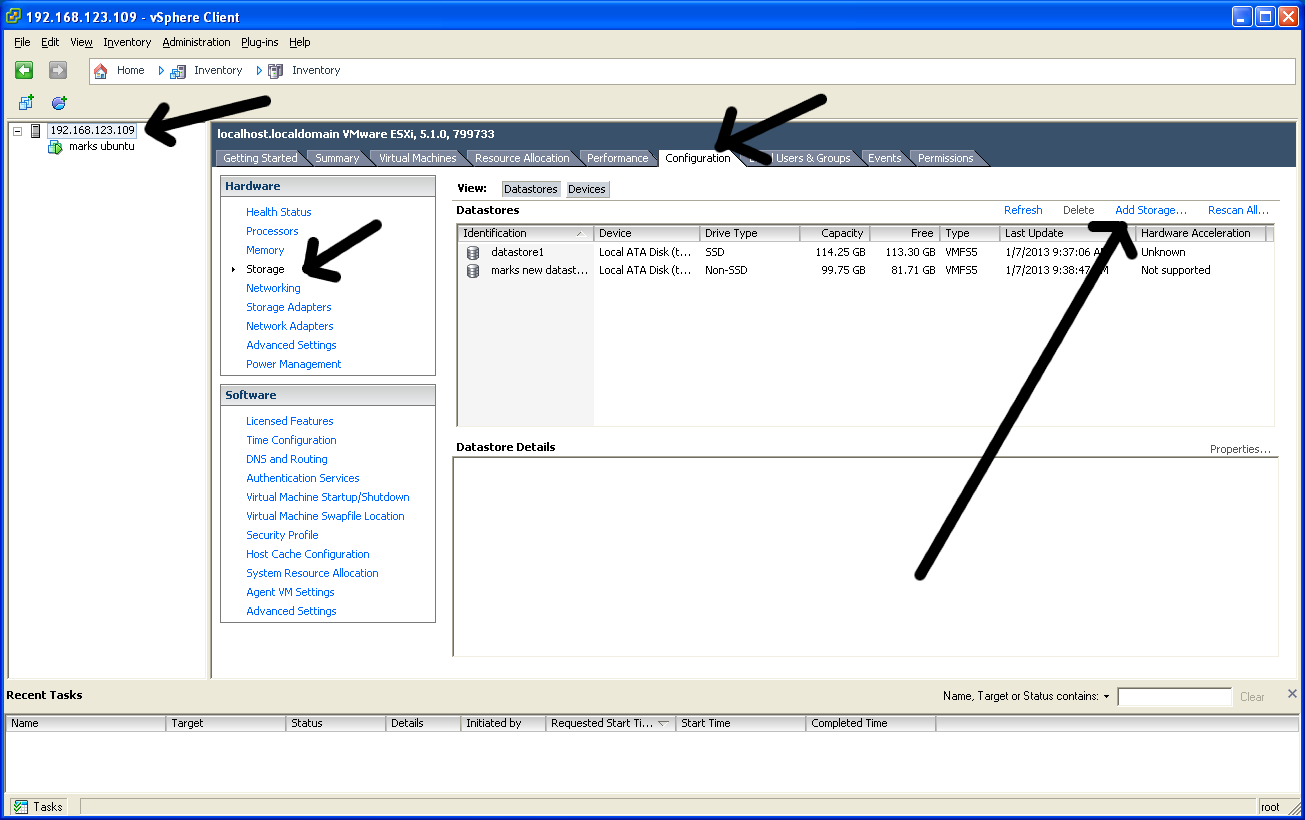
Task: Open DNS and Routing link
Action: click(x=287, y=459)
